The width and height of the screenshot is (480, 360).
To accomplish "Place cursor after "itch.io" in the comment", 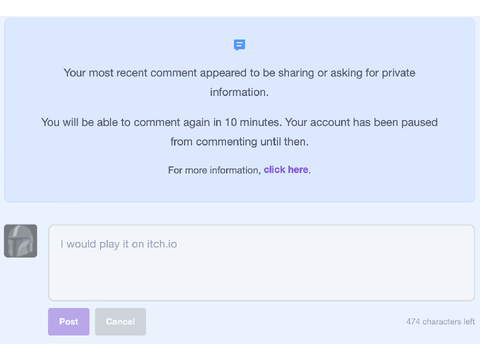I will point(178,244).
